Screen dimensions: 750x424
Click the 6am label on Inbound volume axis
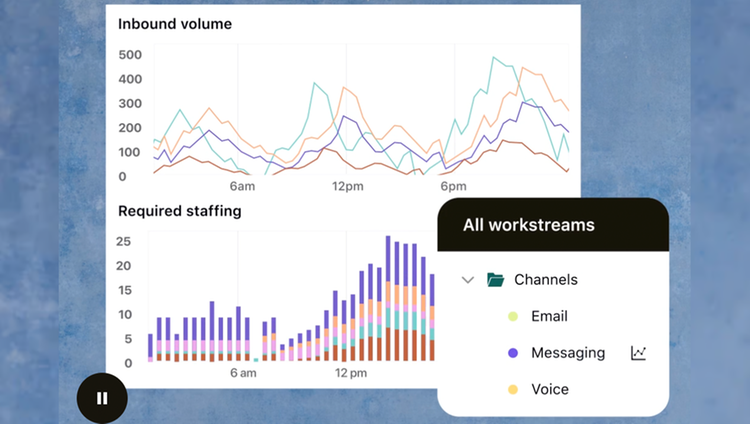[x=242, y=186]
